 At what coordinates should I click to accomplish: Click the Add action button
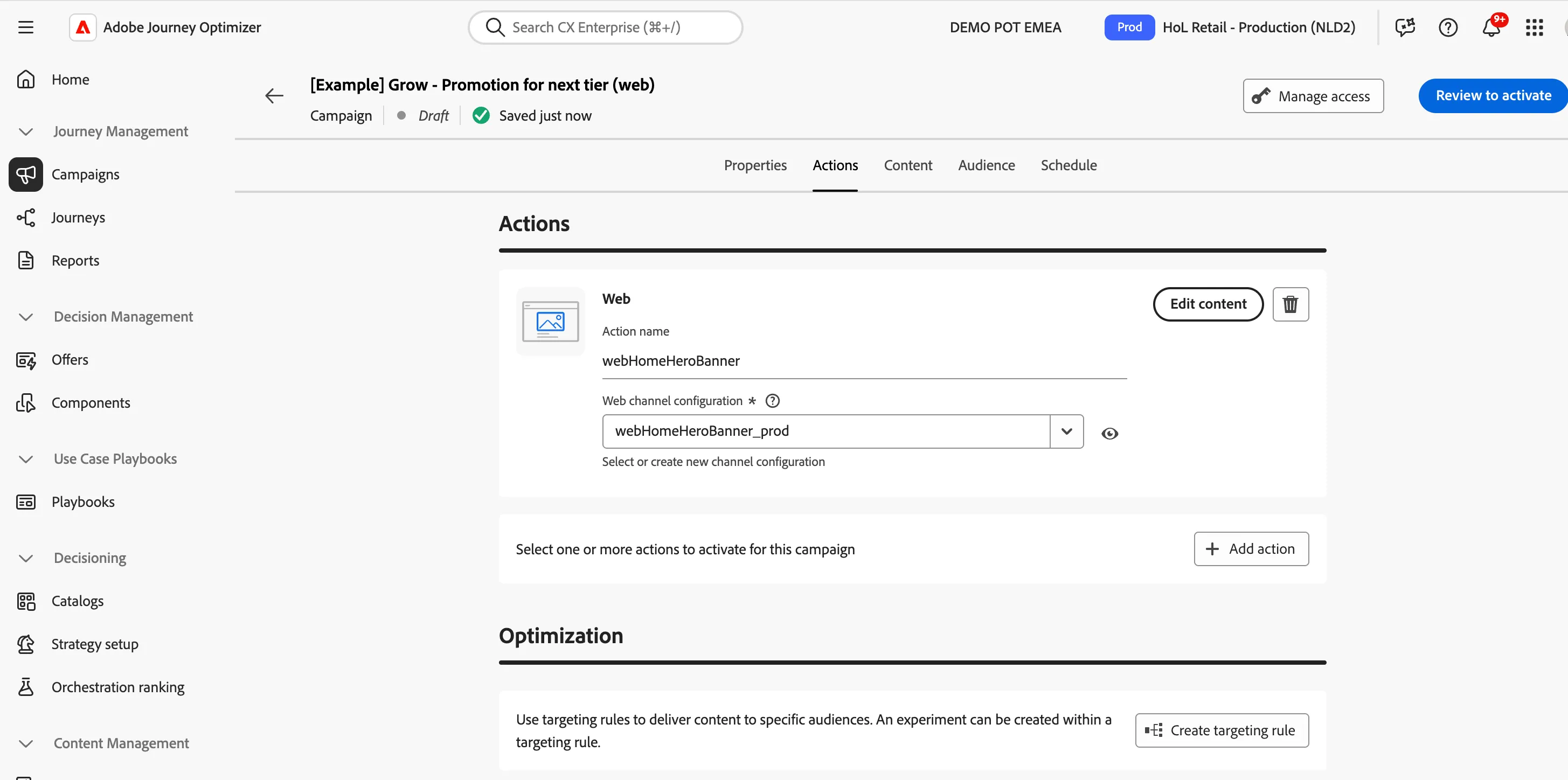click(1251, 549)
